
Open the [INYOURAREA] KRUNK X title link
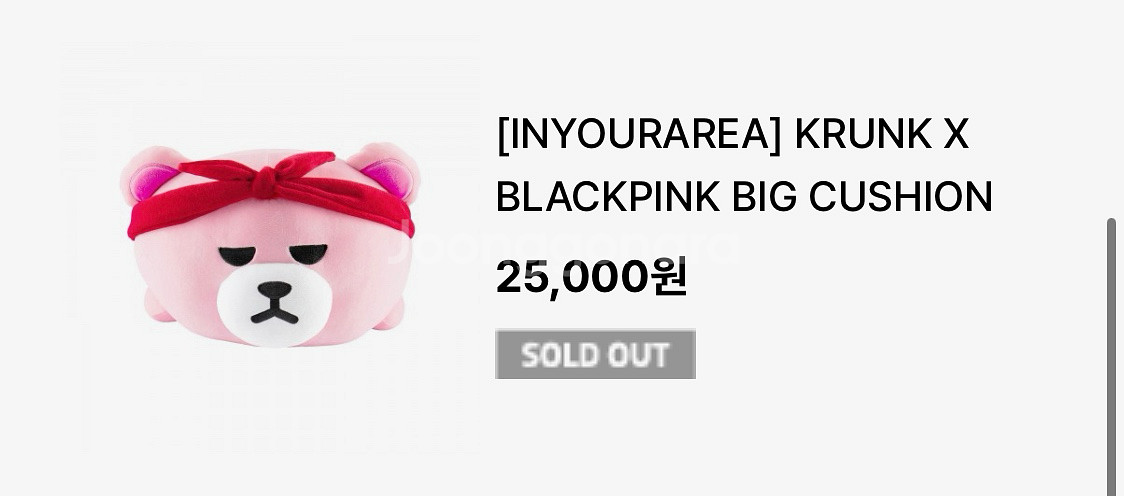pos(732,135)
